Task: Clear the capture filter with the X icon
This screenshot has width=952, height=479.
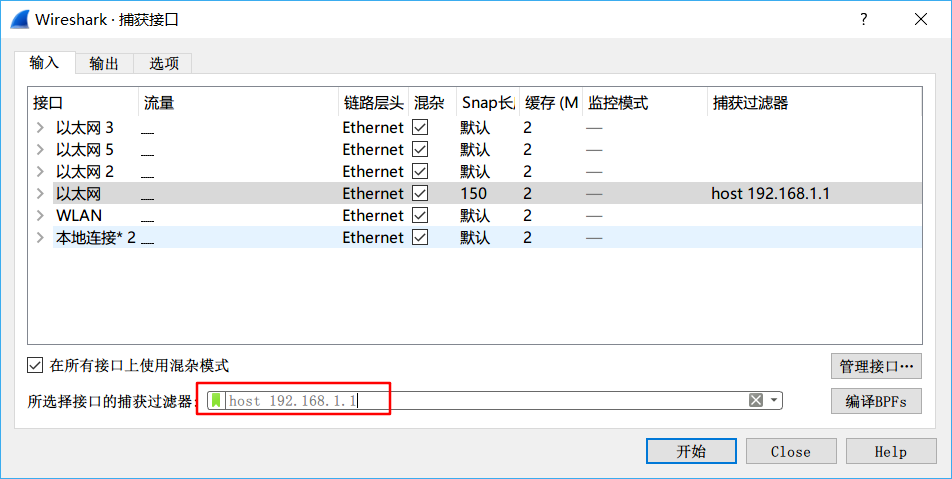Action: [755, 400]
